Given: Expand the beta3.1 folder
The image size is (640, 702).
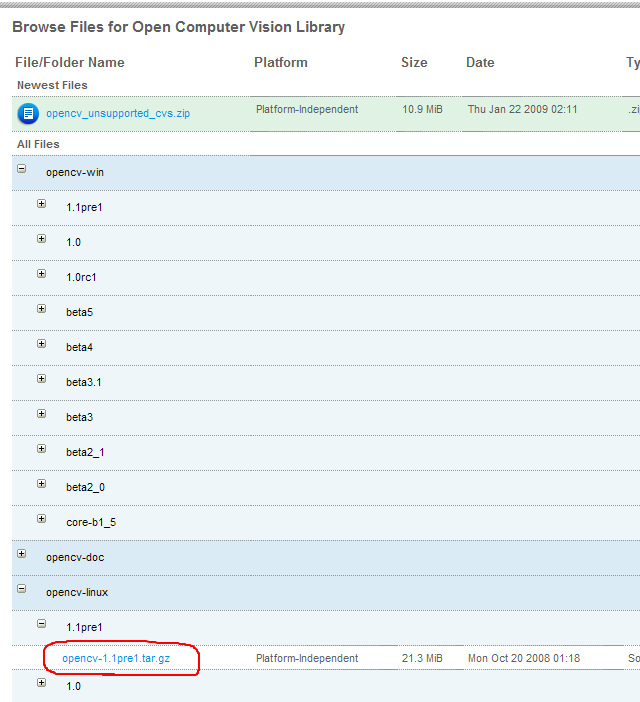Looking at the screenshot, I should (x=42, y=379).
